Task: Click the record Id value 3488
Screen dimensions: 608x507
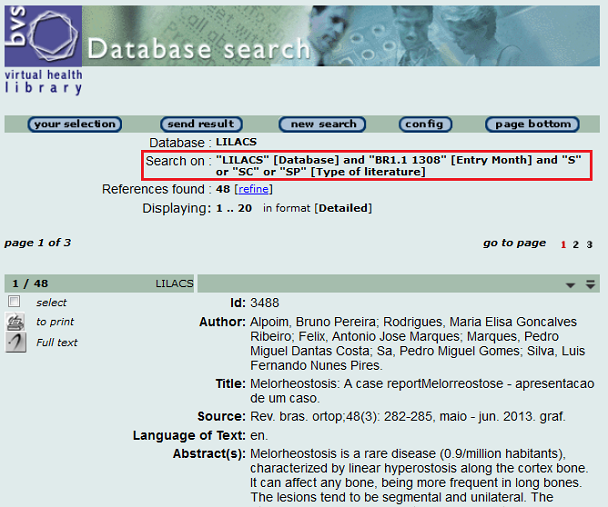Action: 265,303
